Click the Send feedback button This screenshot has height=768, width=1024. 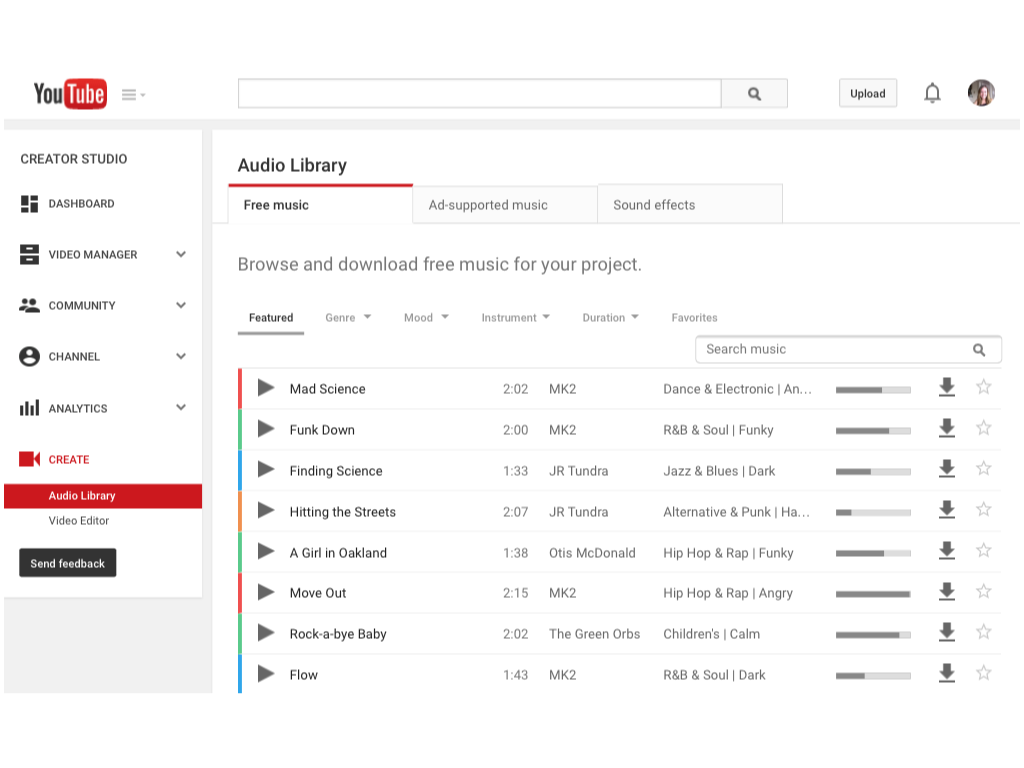(x=68, y=563)
